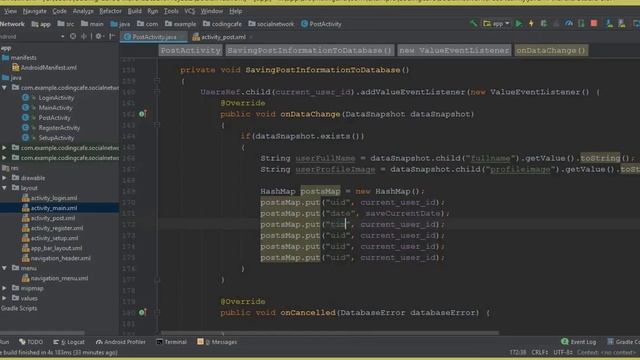
Task: Click the Attach debugger to process icon
Action: 581,24
